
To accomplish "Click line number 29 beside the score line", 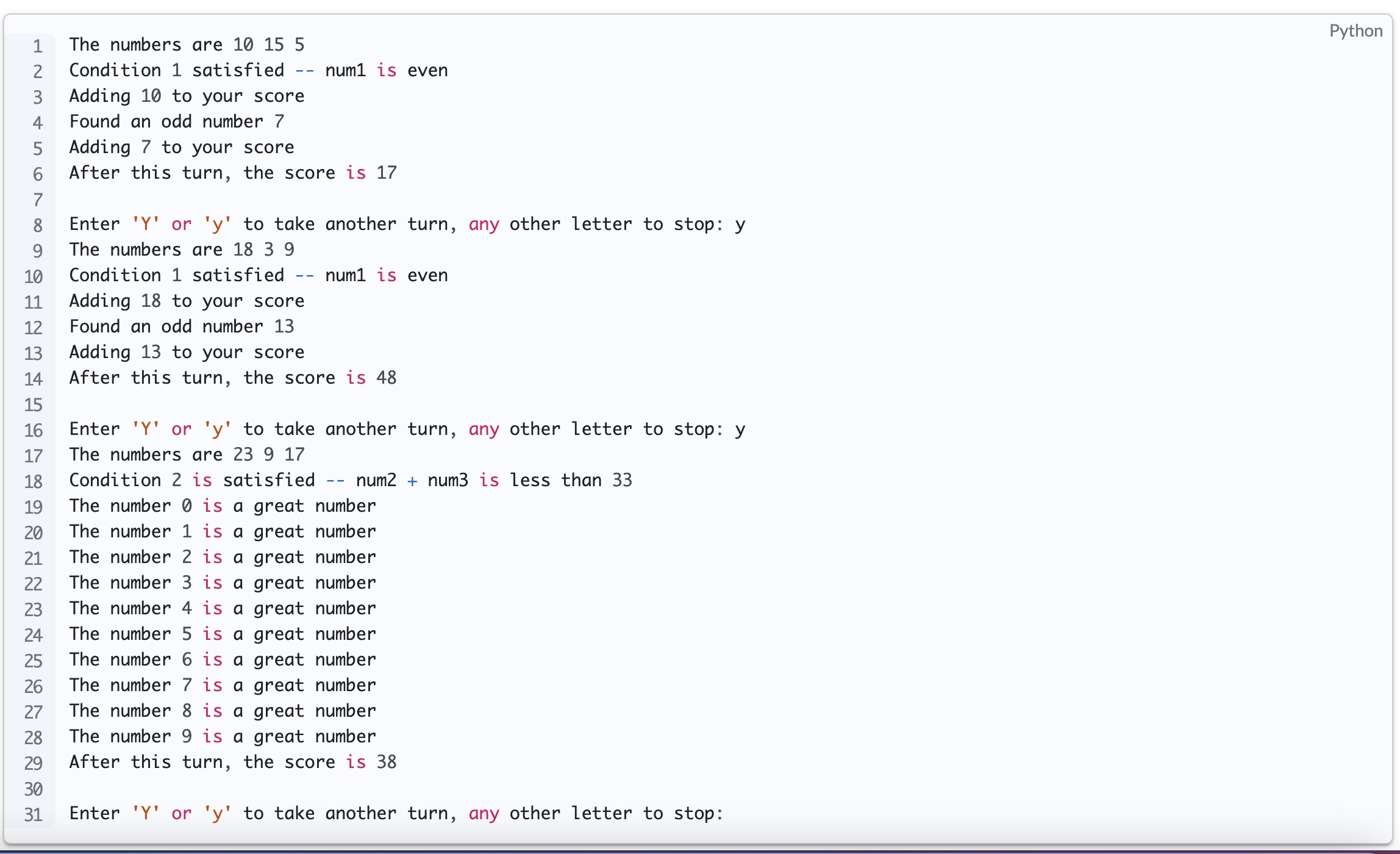I will pyautogui.click(x=34, y=762).
